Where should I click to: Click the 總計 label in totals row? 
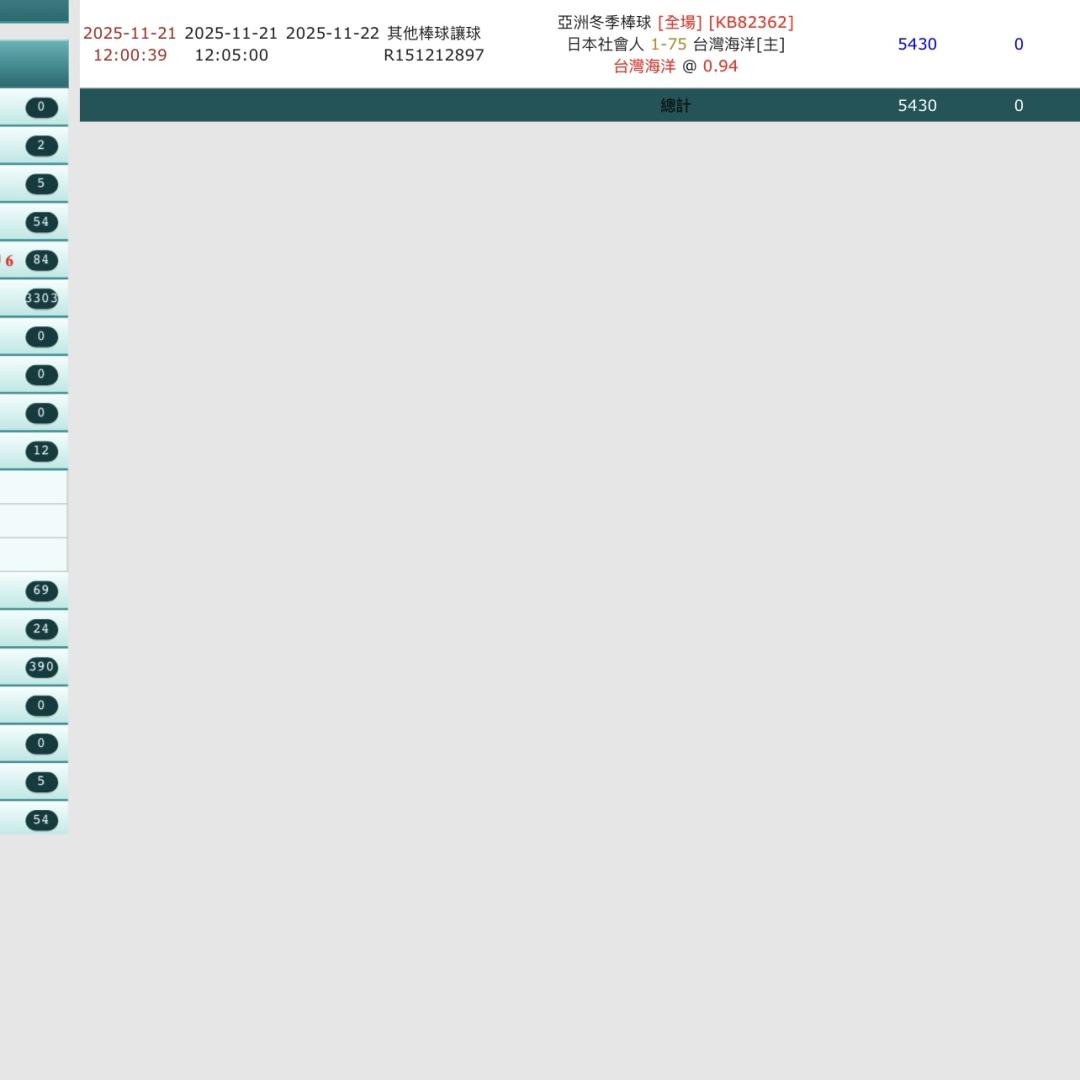[x=676, y=105]
